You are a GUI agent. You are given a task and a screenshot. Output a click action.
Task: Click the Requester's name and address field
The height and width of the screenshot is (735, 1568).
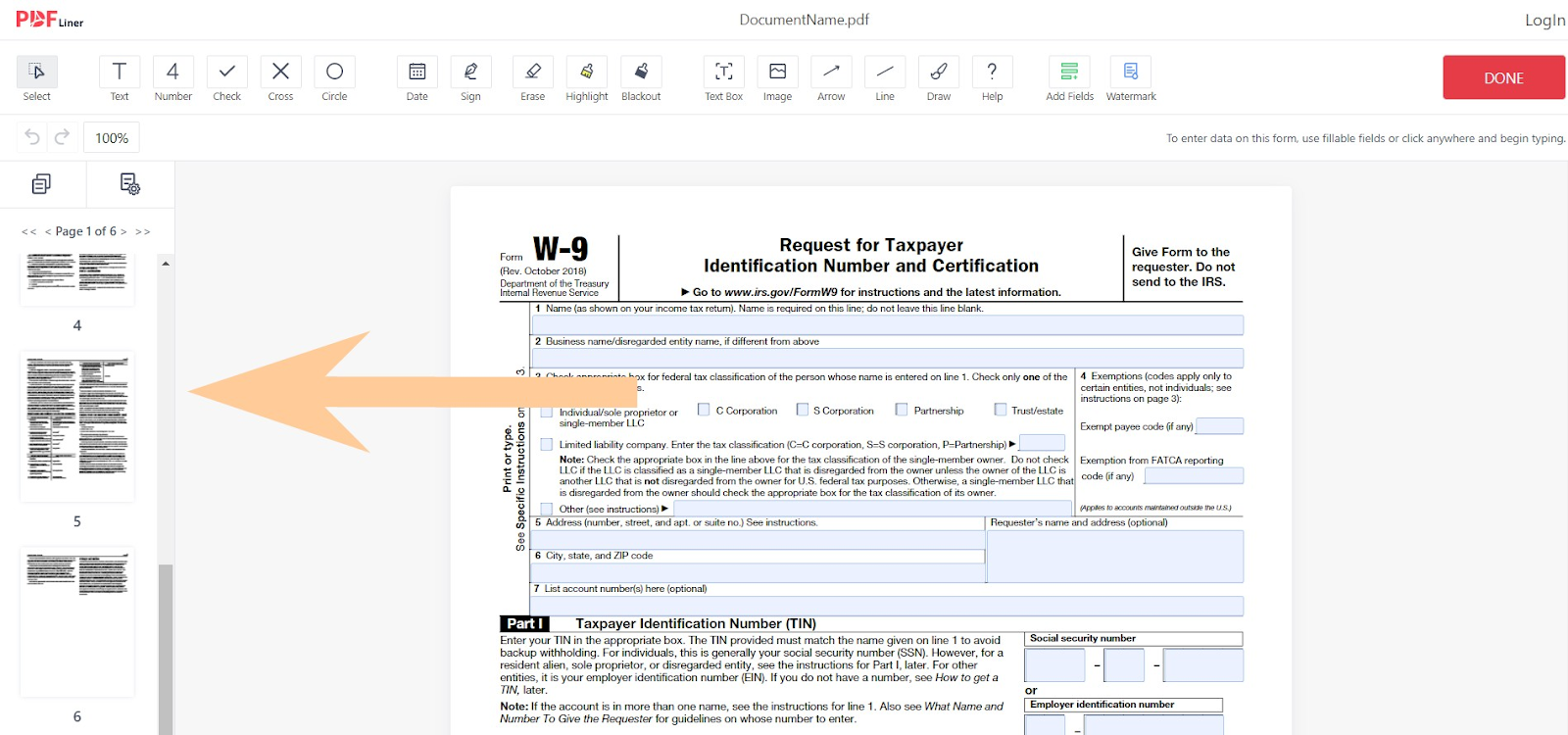coord(1115,557)
